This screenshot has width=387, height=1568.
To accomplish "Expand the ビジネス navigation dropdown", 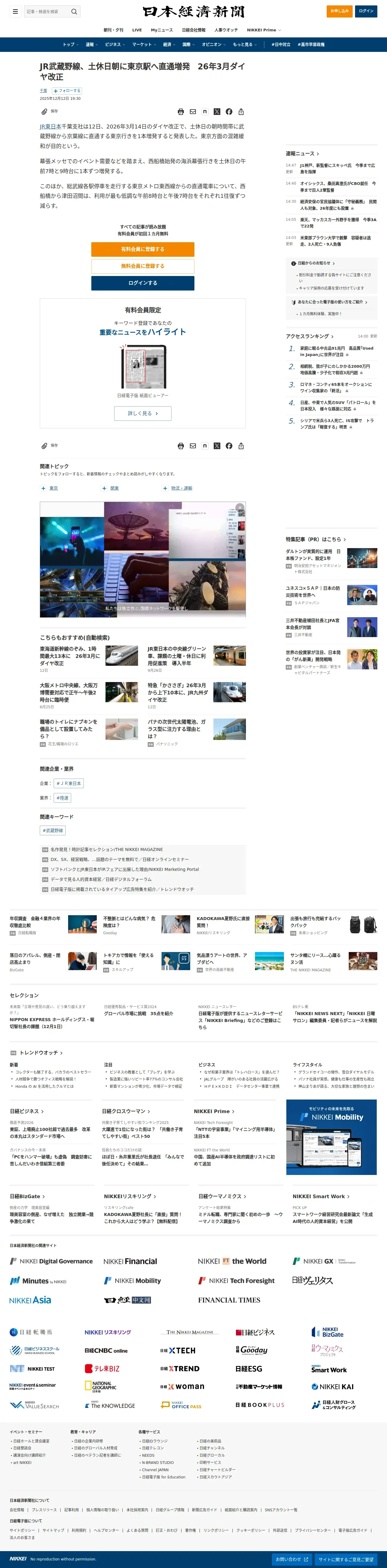I will [x=115, y=44].
